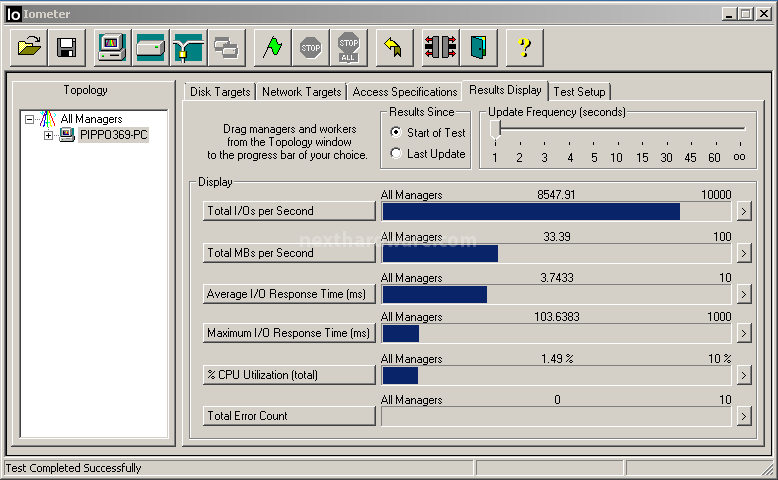Click the 3.7433 response time value
The width and height of the screenshot is (778, 480).
pyautogui.click(x=557, y=278)
